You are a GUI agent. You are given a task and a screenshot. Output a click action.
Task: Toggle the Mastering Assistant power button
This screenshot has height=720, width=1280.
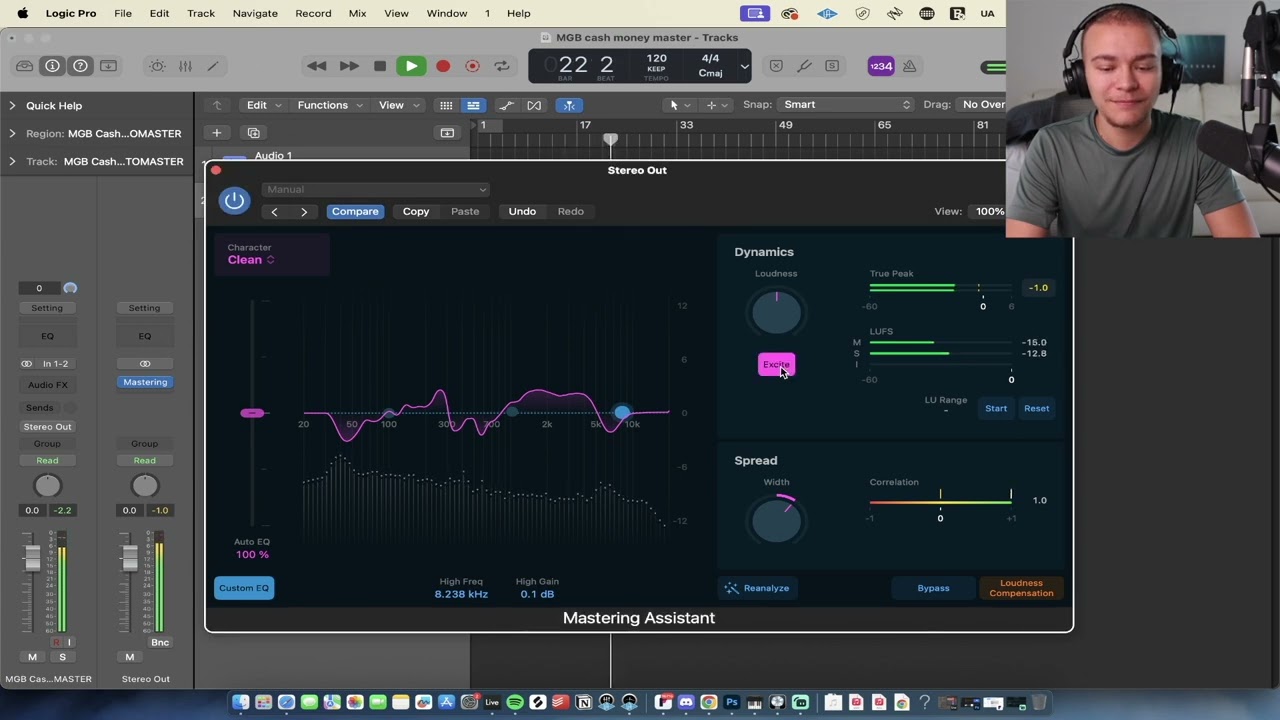[234, 200]
